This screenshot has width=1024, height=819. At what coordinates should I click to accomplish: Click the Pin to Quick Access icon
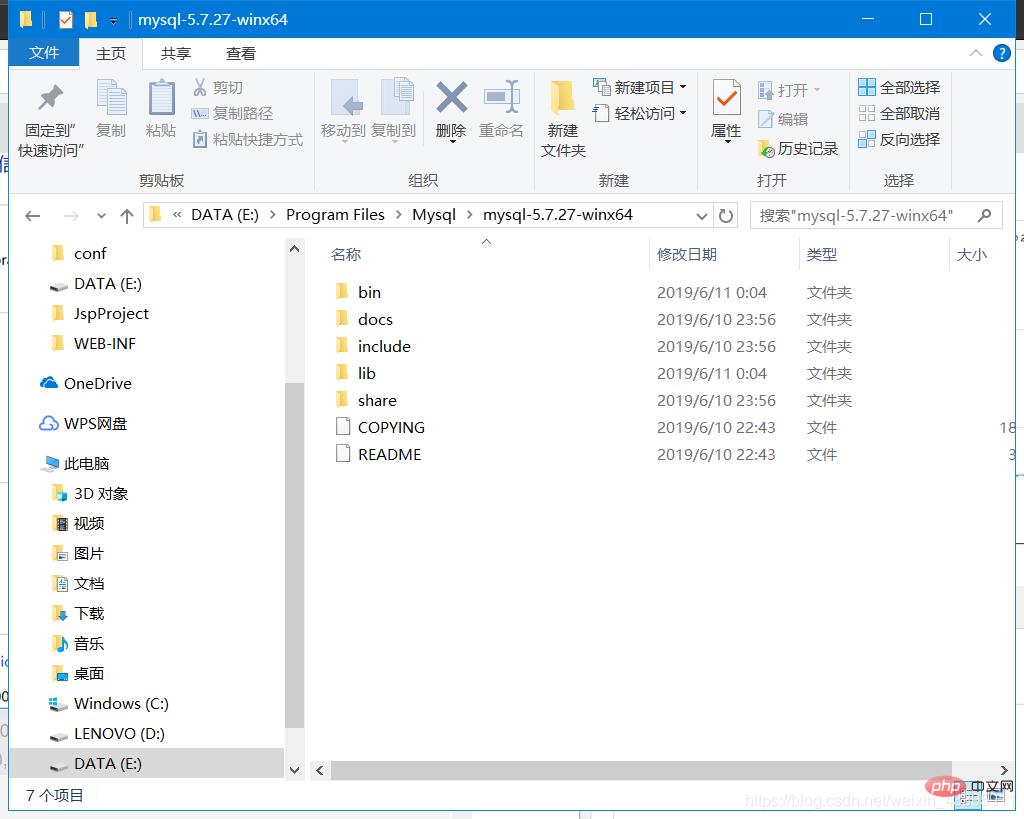pyautogui.click(x=50, y=100)
